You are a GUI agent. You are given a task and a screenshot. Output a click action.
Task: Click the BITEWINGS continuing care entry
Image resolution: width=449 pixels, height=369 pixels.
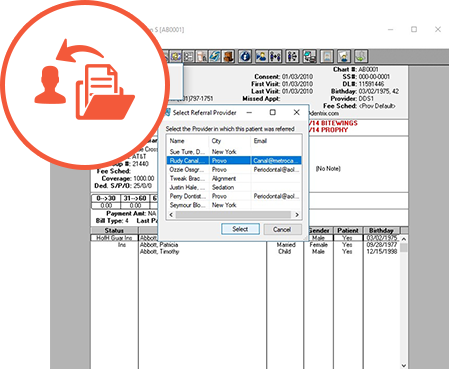(333, 123)
